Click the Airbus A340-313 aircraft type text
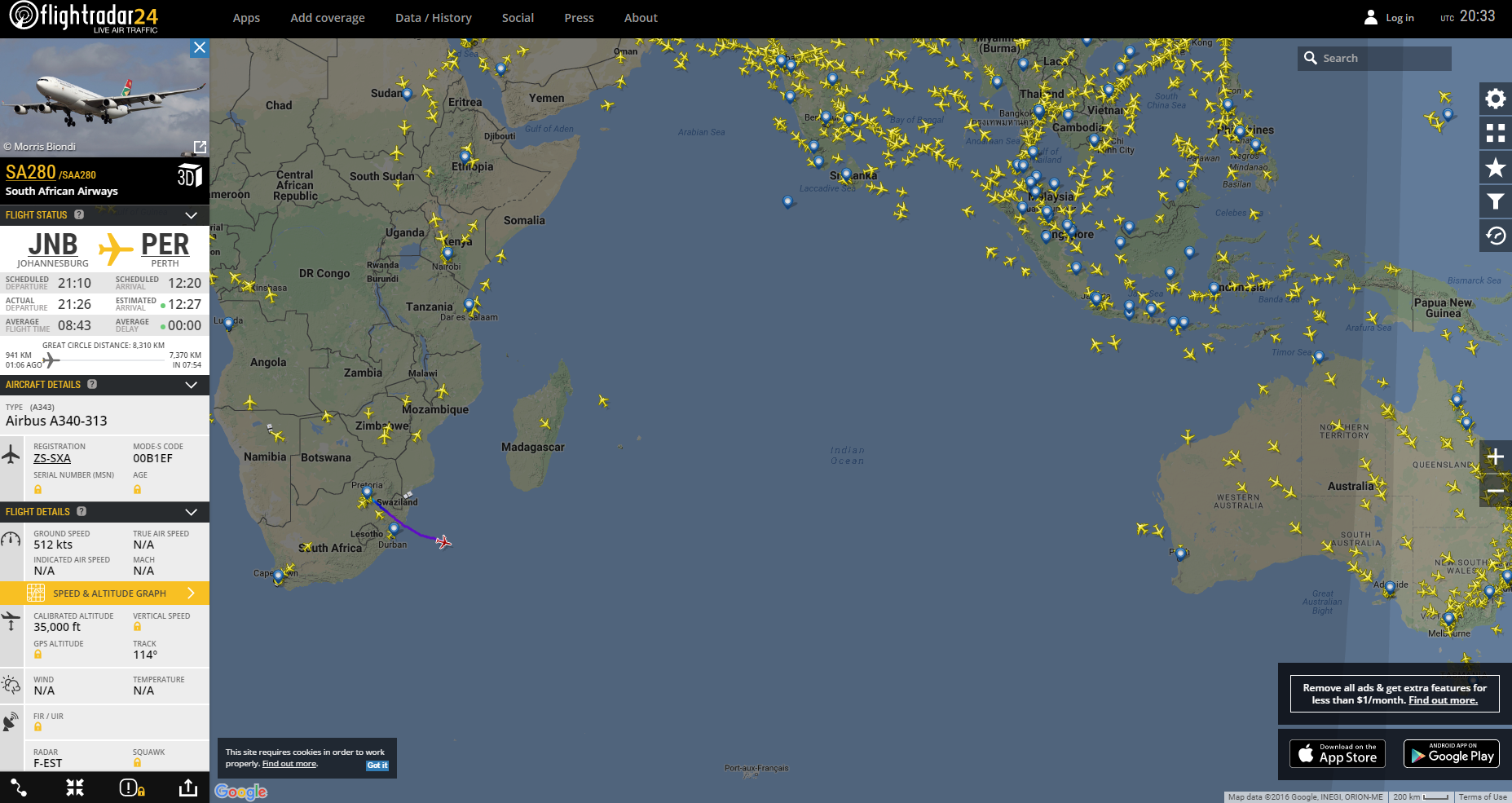 click(56, 421)
